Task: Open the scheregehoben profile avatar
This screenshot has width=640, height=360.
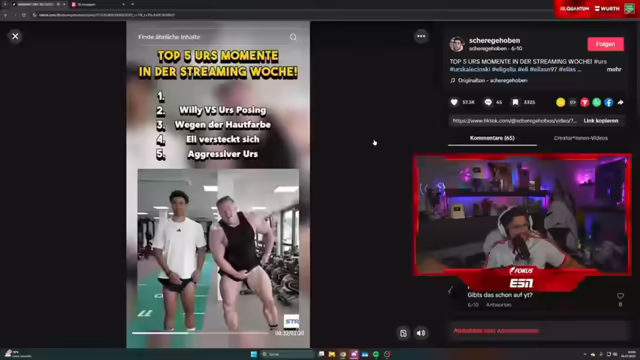Action: [x=457, y=44]
